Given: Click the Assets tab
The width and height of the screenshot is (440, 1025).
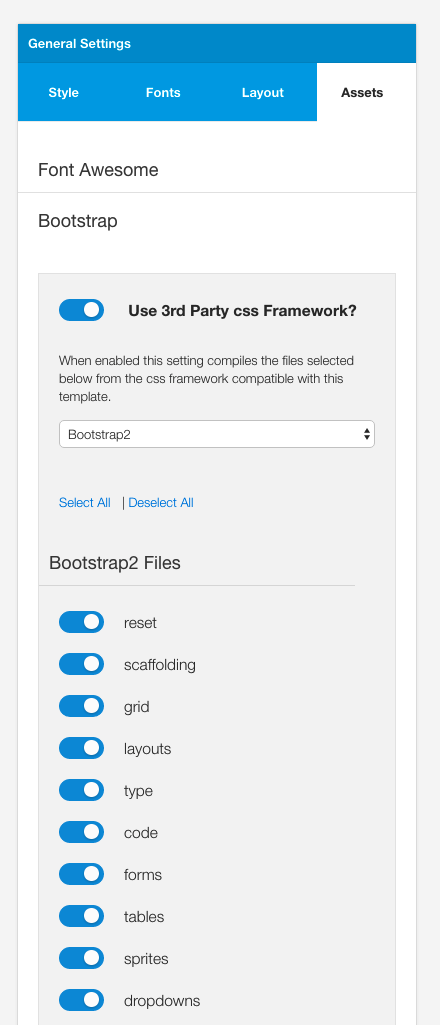Looking at the screenshot, I should (x=362, y=92).
